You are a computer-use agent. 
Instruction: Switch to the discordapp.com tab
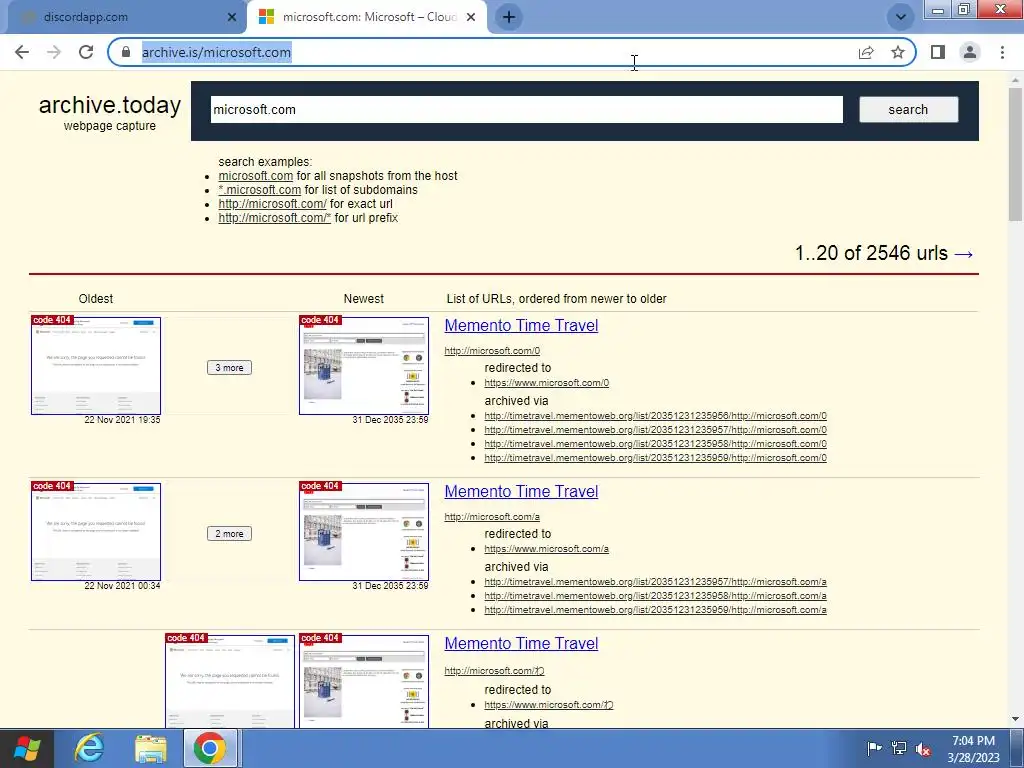124,18
